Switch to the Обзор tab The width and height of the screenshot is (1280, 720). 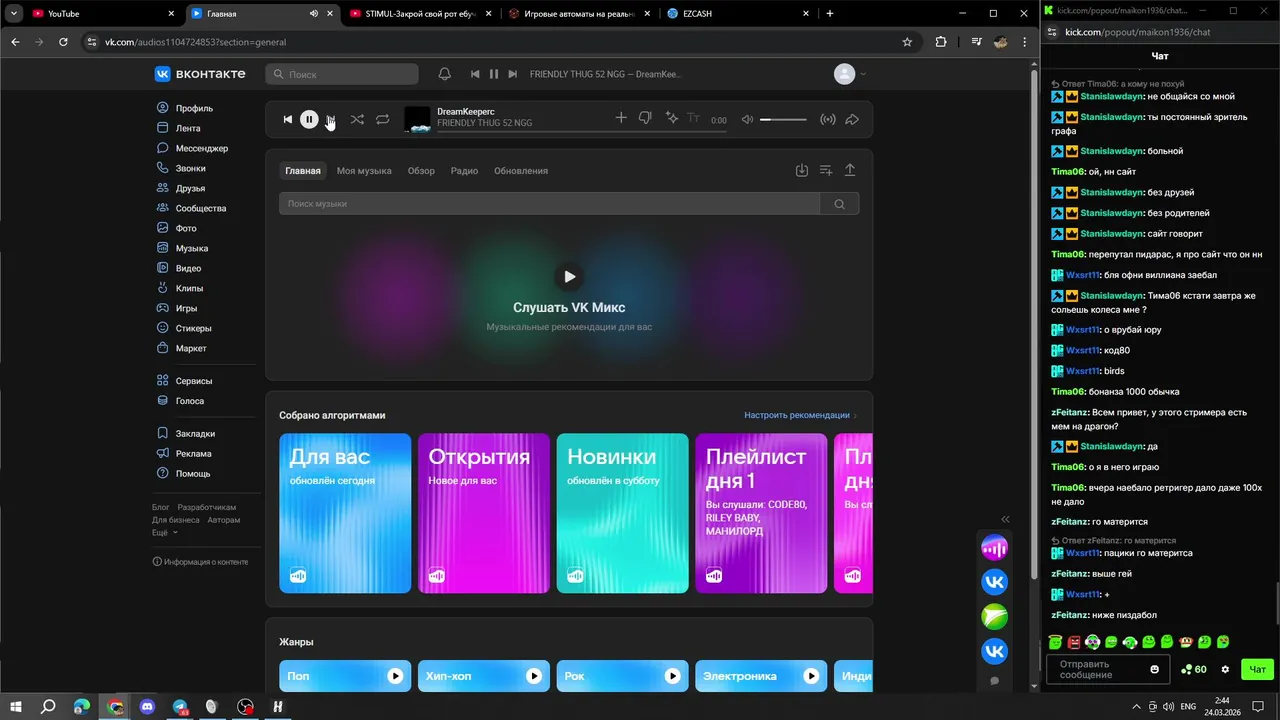421,171
